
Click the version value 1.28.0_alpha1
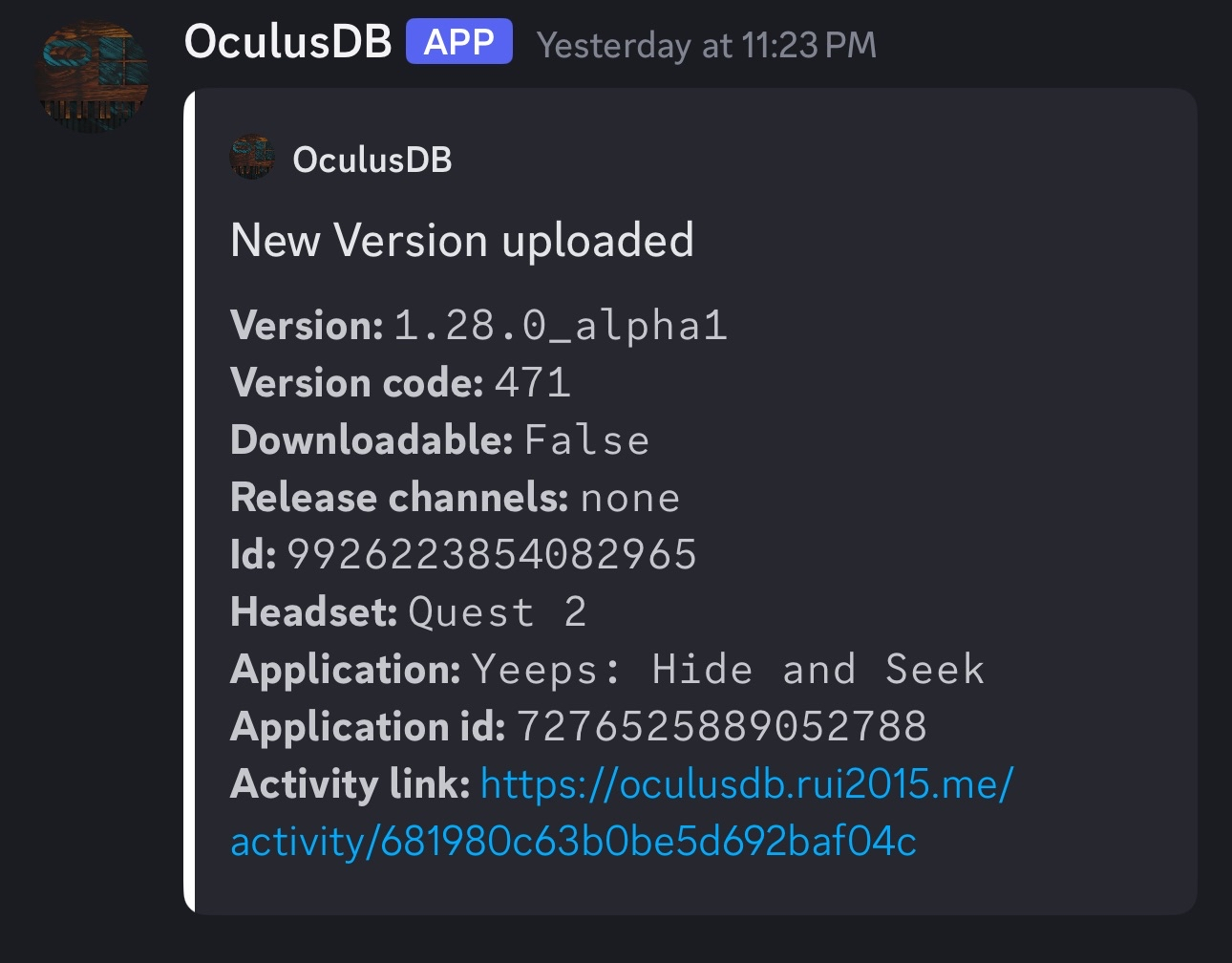[561, 326]
